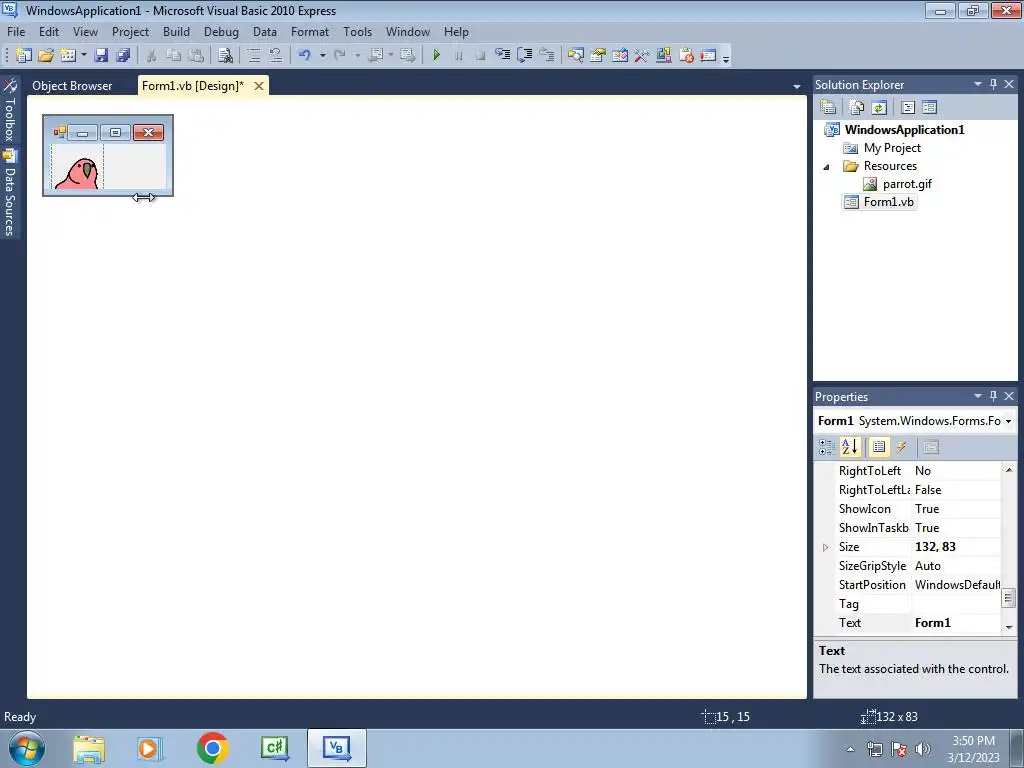The image size is (1024, 768).
Task: Open the Undo history dropdown arrow
Action: (322, 56)
